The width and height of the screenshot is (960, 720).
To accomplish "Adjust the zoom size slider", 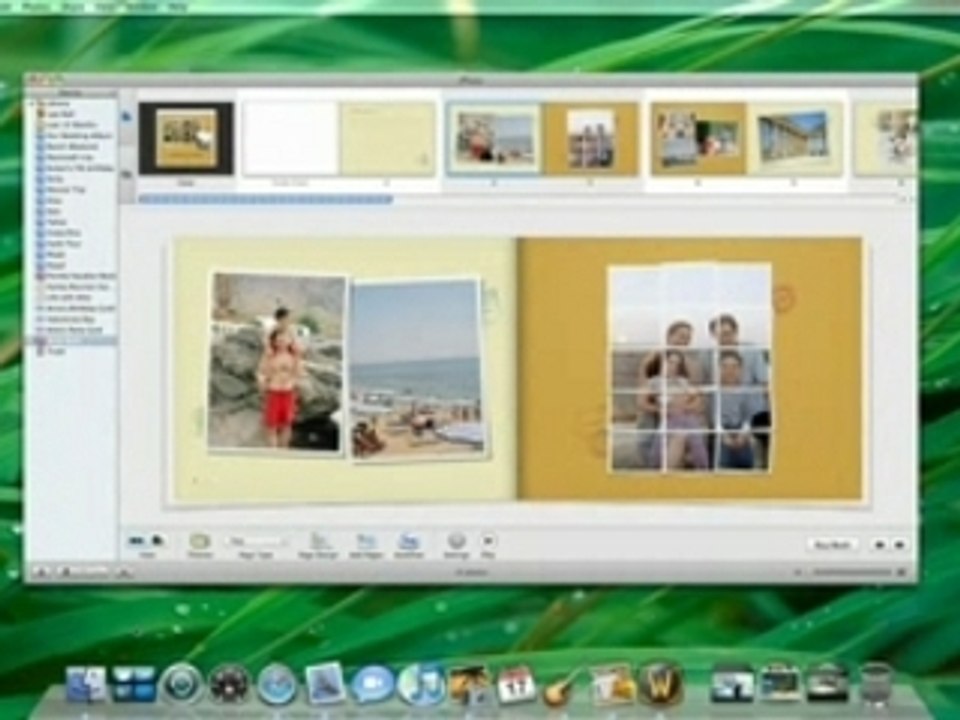I will point(852,572).
